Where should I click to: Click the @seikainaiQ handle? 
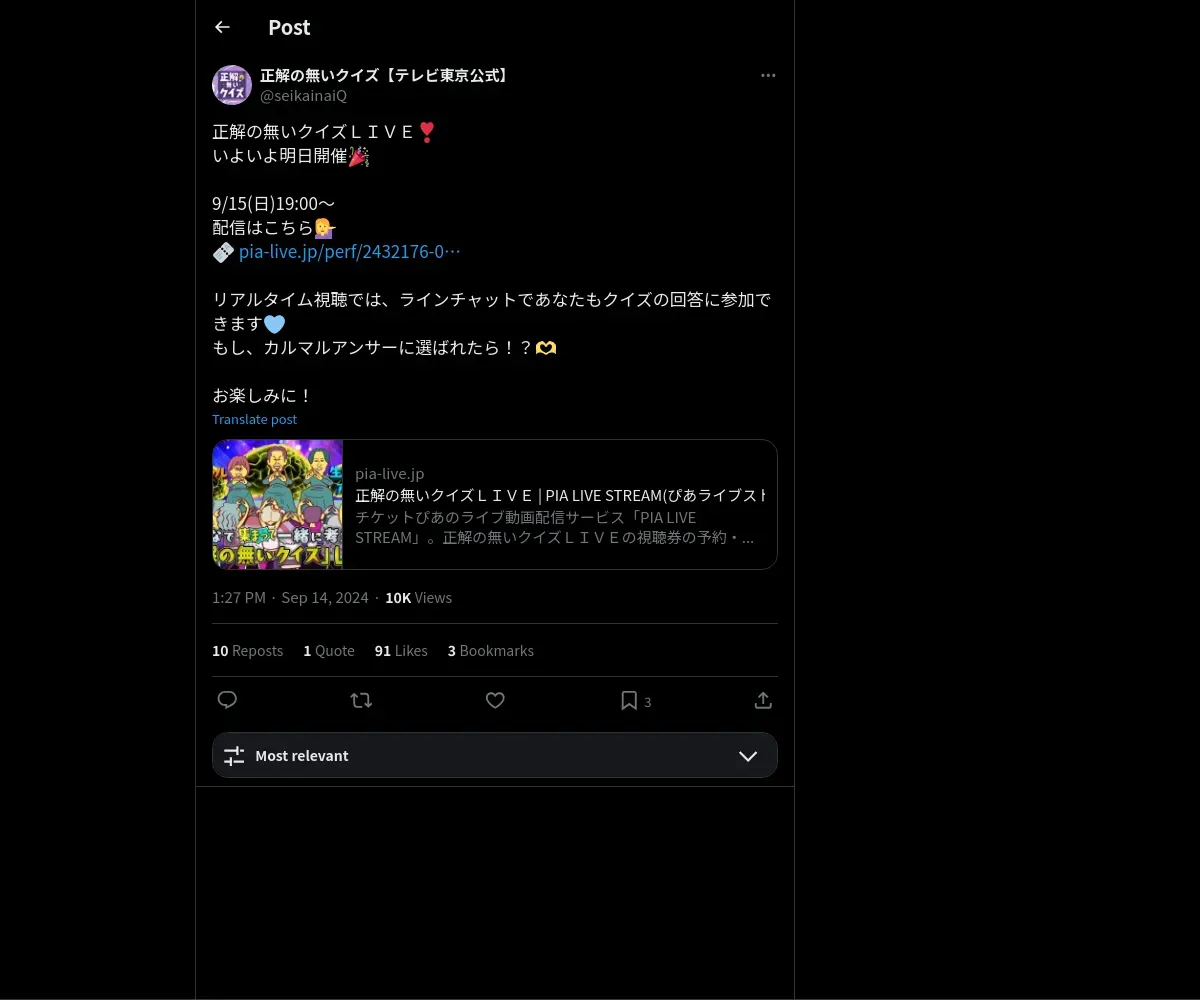[303, 96]
